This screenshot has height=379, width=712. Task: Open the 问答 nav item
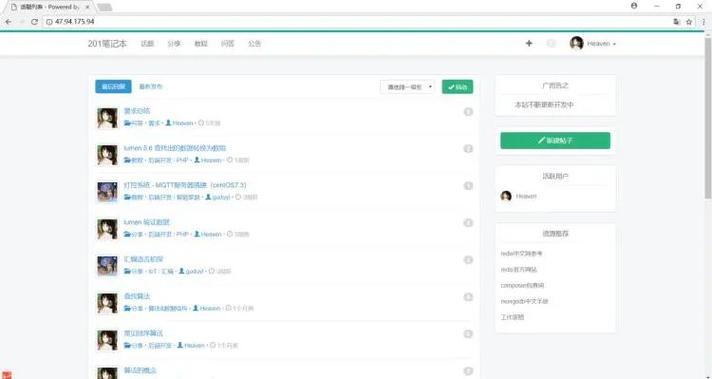click(227, 44)
